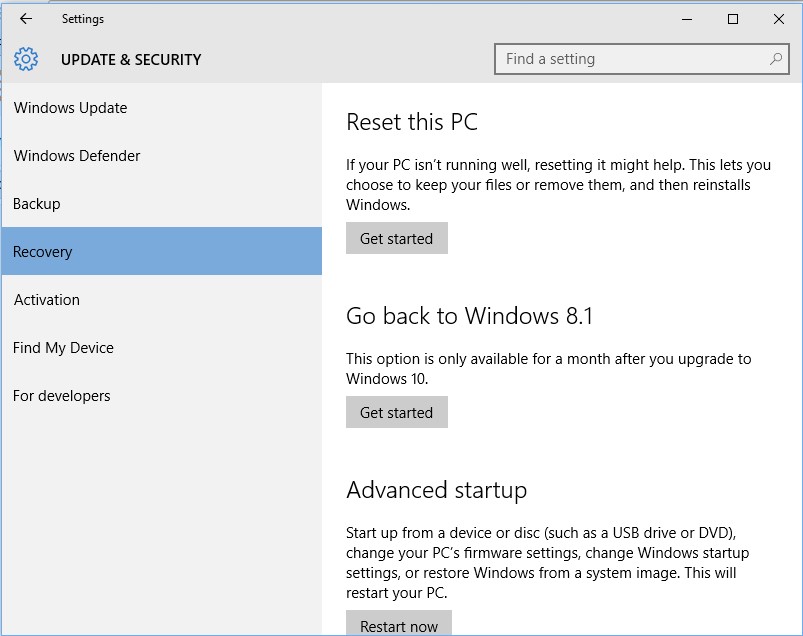Open the Windows Update section
Image resolution: width=803 pixels, height=636 pixels.
162,108
